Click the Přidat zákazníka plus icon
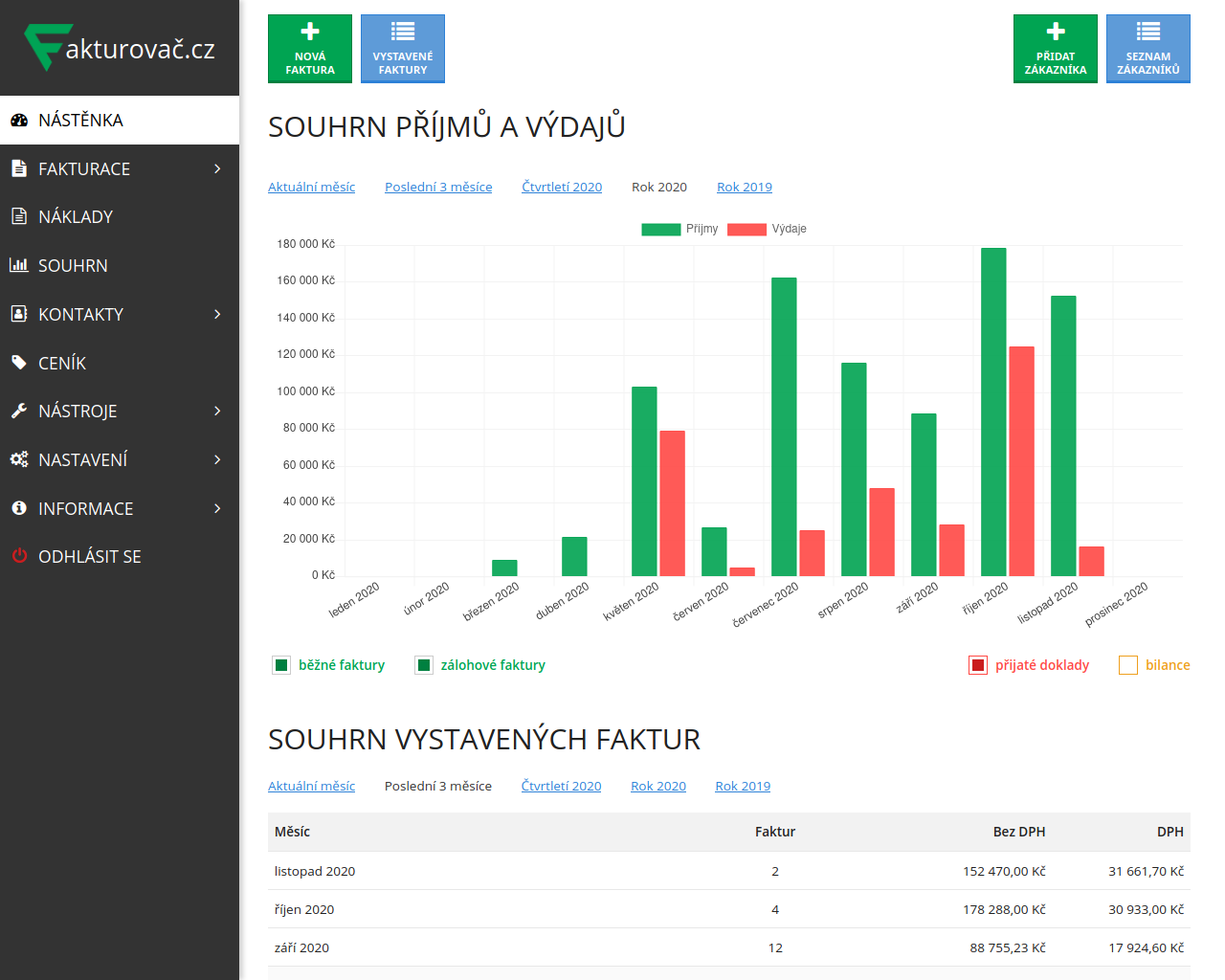1225x980 pixels. tap(1055, 32)
